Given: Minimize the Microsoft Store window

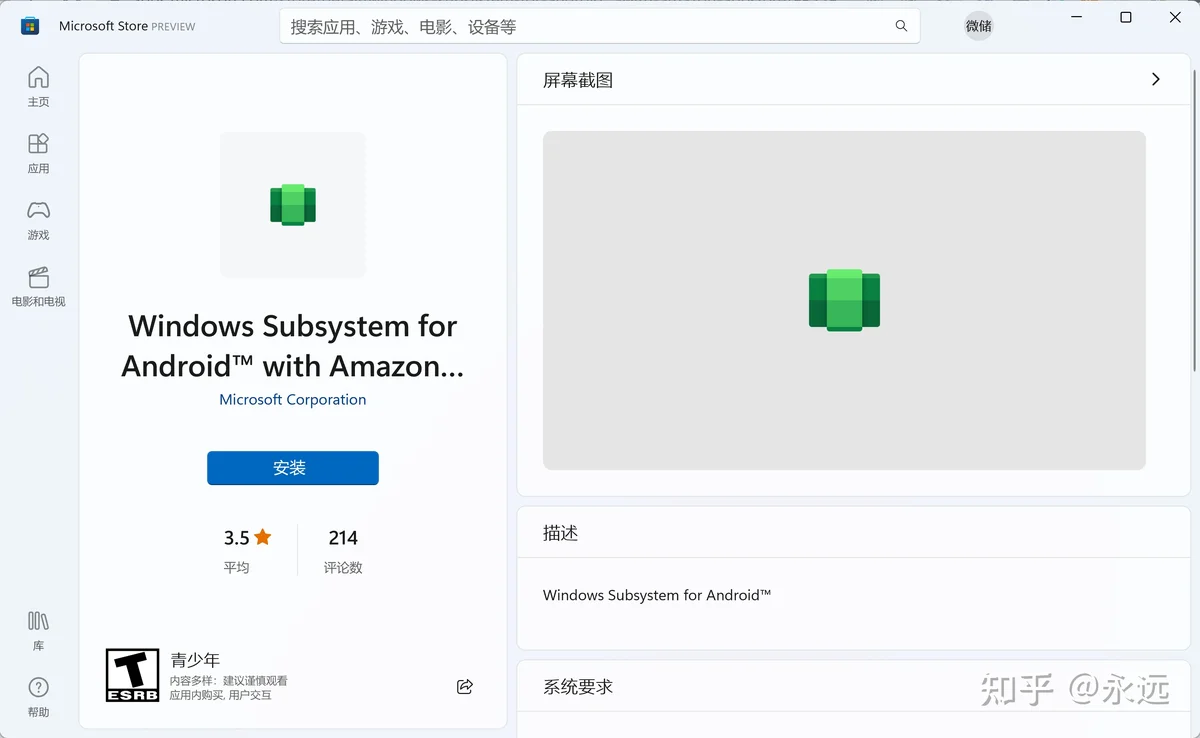Looking at the screenshot, I should coord(1078,17).
